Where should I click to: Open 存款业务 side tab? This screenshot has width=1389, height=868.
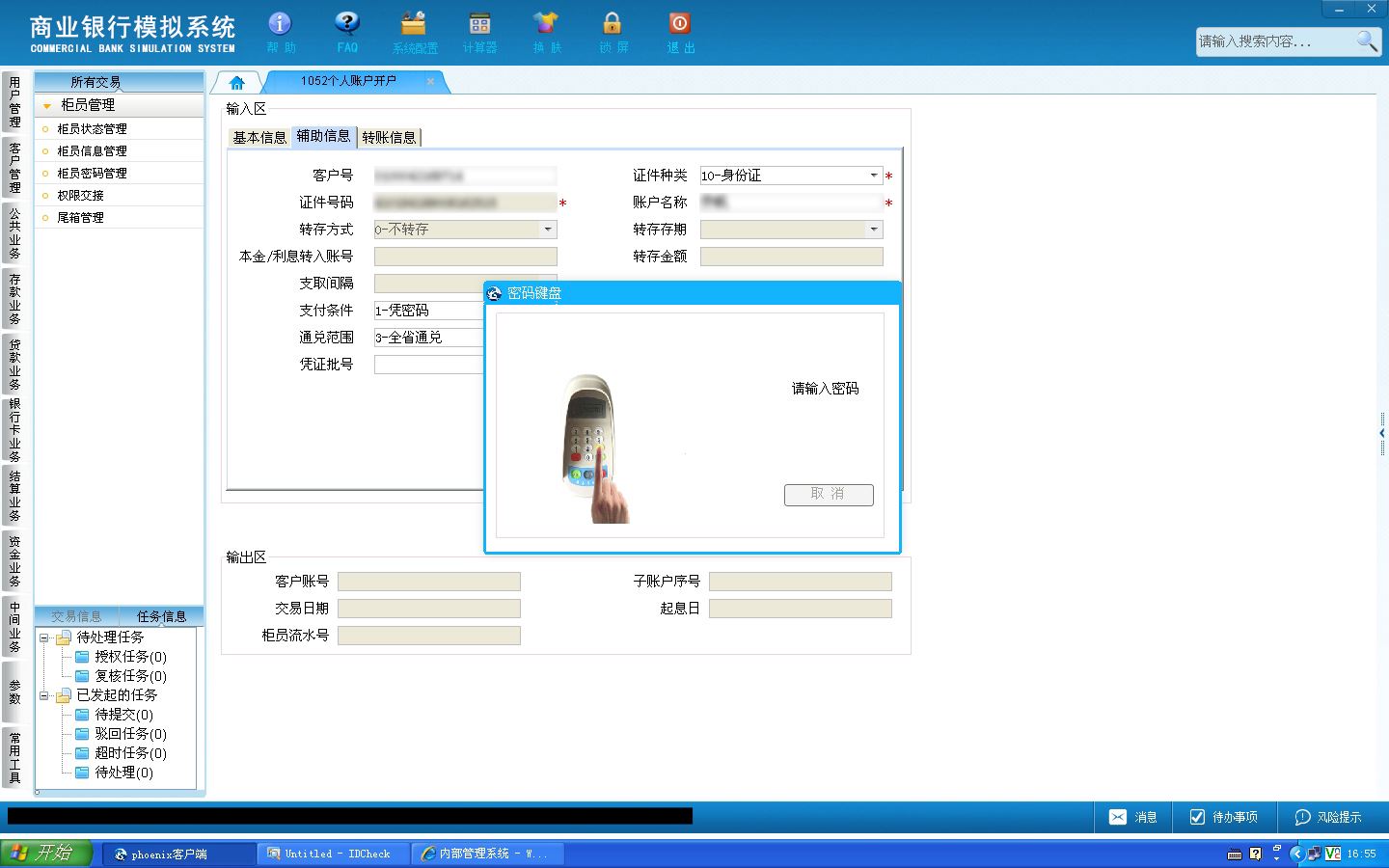(x=14, y=298)
